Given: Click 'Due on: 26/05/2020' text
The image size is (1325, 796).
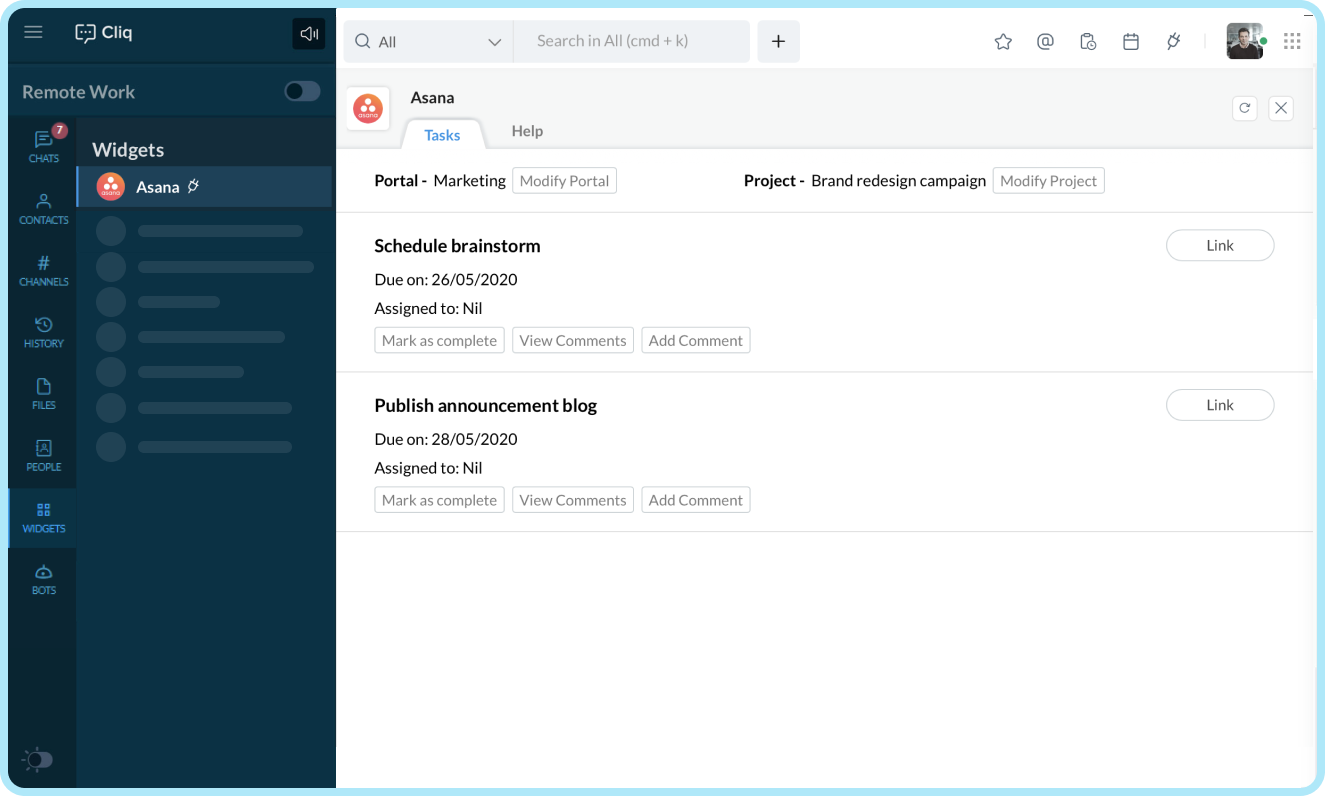Looking at the screenshot, I should tap(446, 279).
